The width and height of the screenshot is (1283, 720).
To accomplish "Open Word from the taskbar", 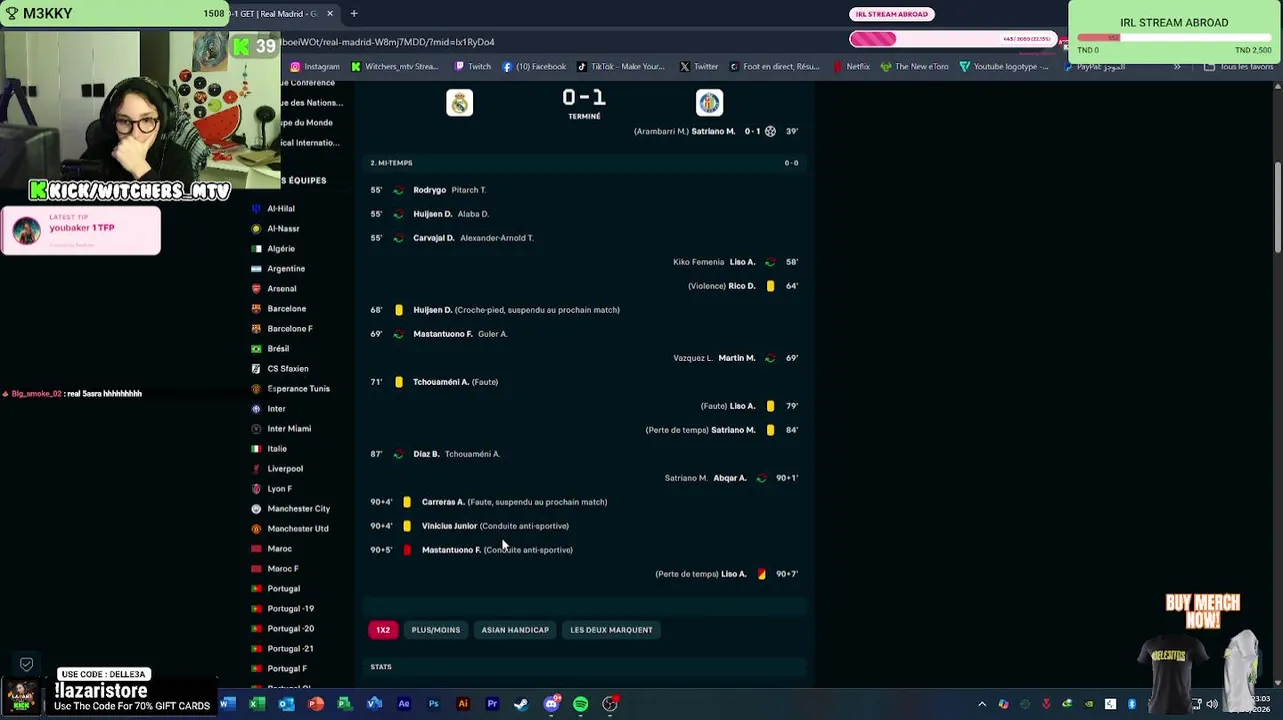I will click(x=227, y=704).
